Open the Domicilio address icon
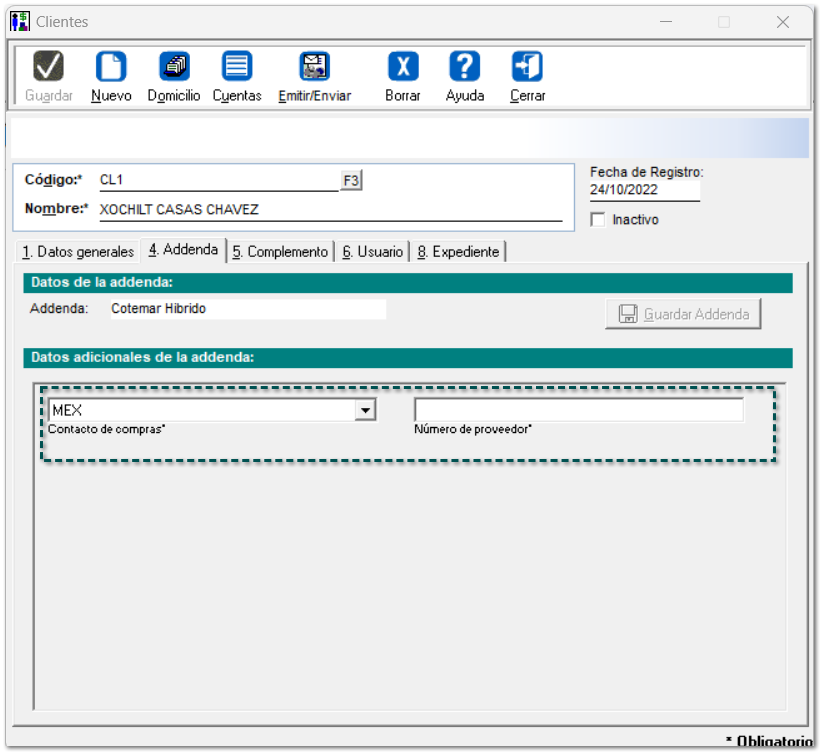 (x=174, y=67)
